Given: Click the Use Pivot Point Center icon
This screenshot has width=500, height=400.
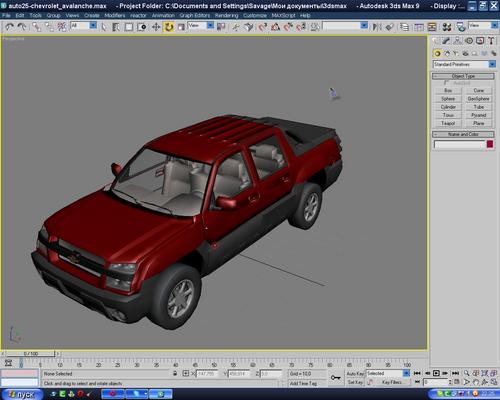Looking at the screenshot, I should pyautogui.click(x=221, y=27).
